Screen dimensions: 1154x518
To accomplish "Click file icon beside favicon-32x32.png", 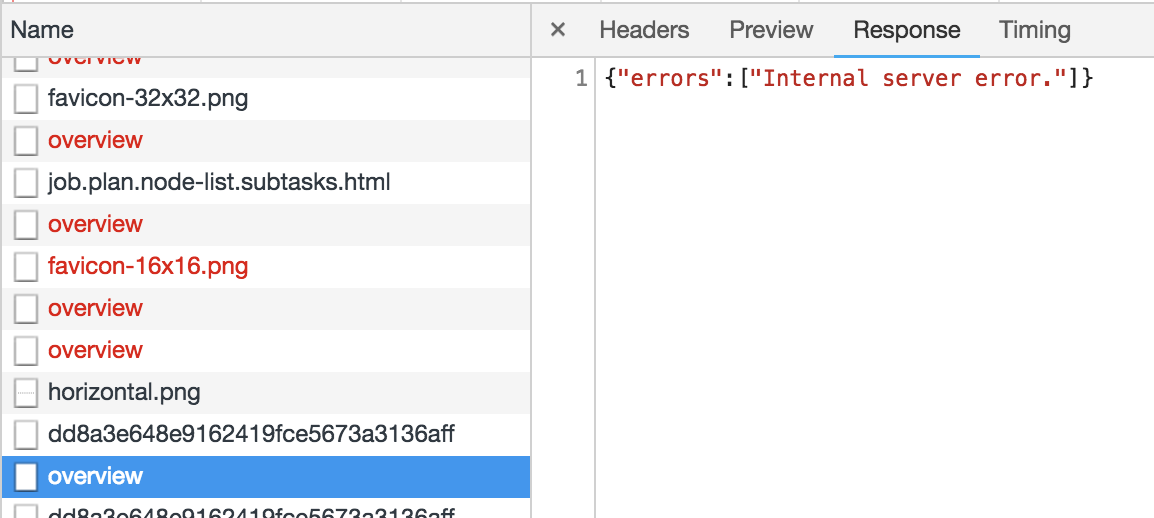I will tap(26, 99).
